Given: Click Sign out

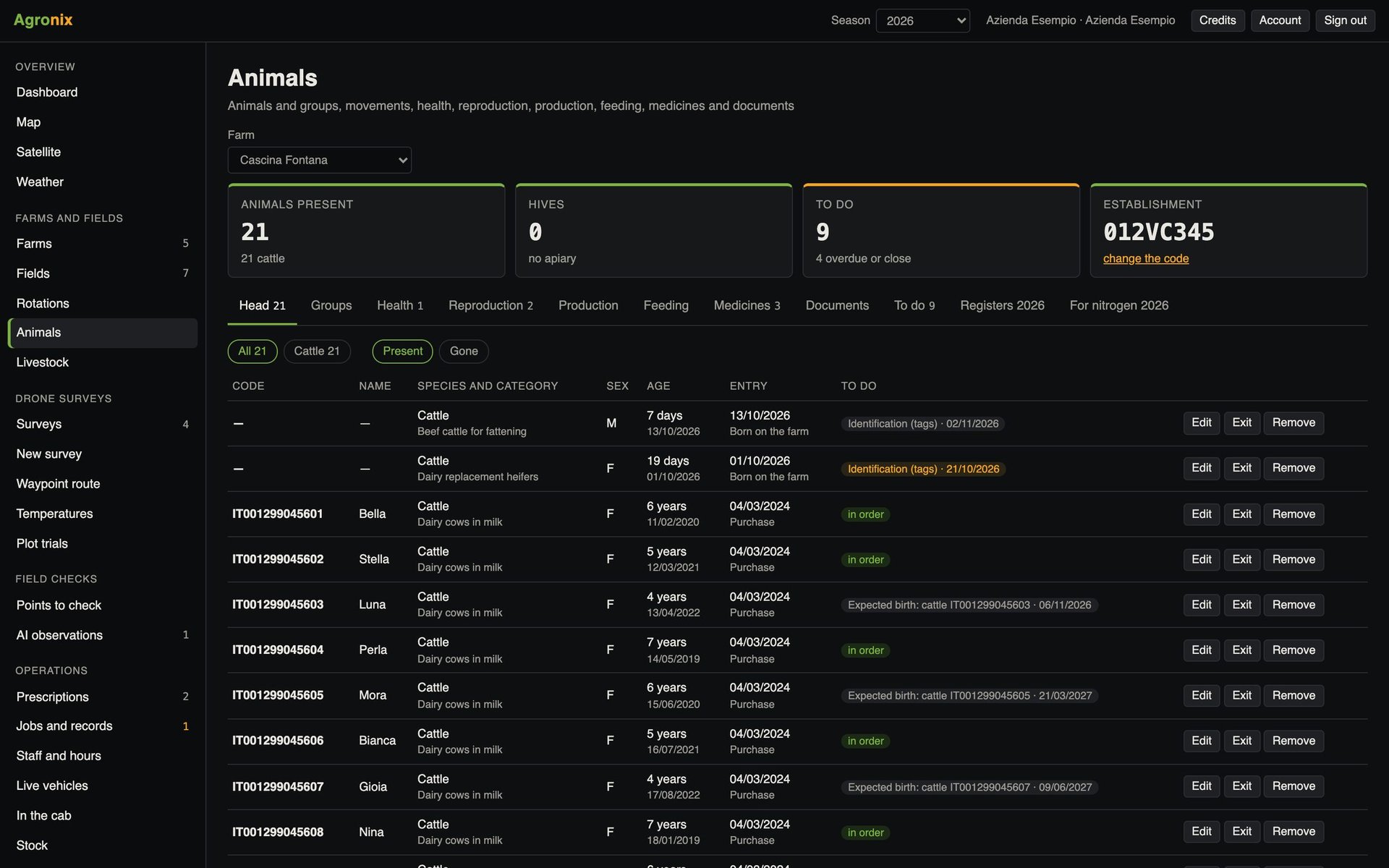Looking at the screenshot, I should click(1345, 20).
